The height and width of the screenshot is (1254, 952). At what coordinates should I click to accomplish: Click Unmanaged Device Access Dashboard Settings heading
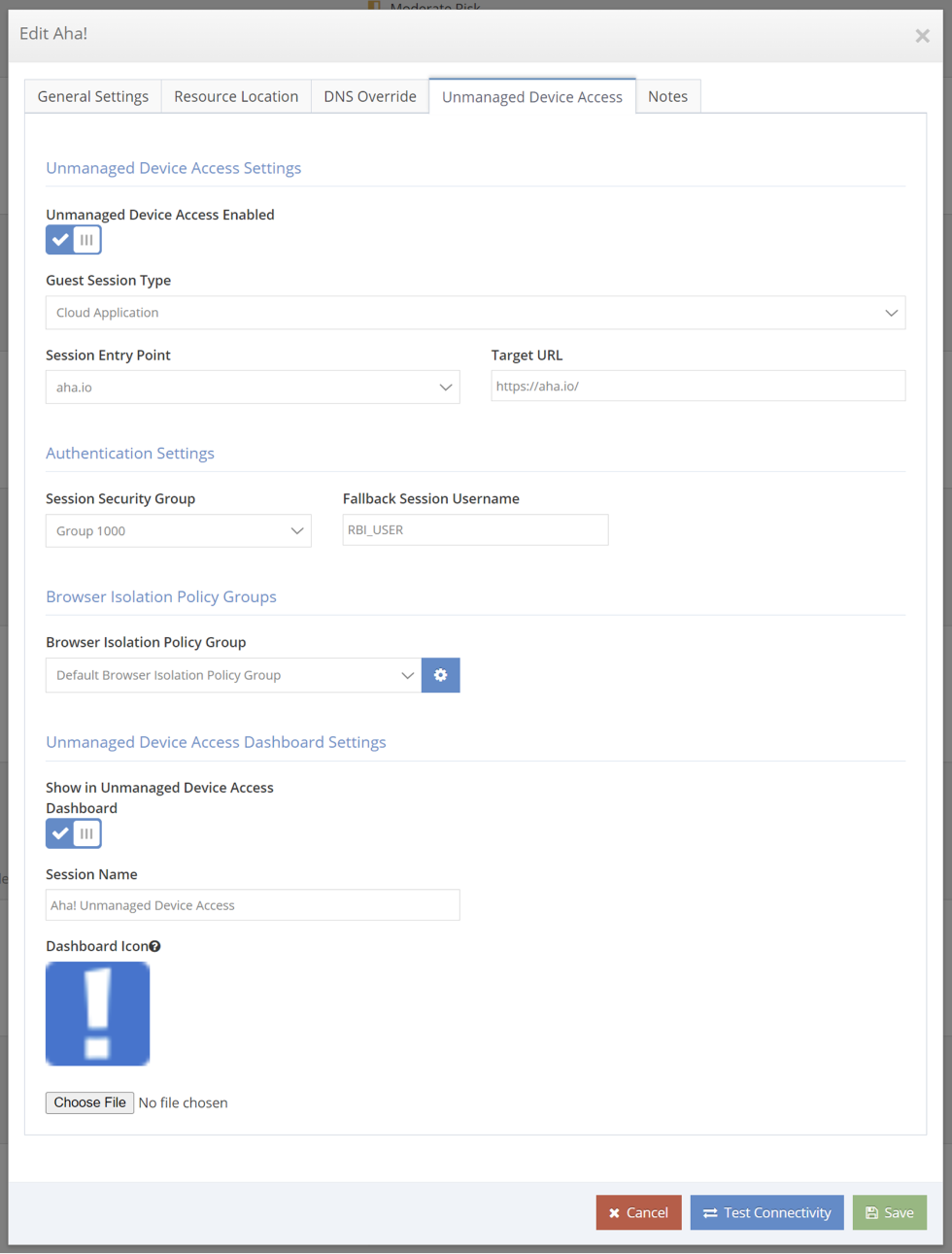[216, 742]
